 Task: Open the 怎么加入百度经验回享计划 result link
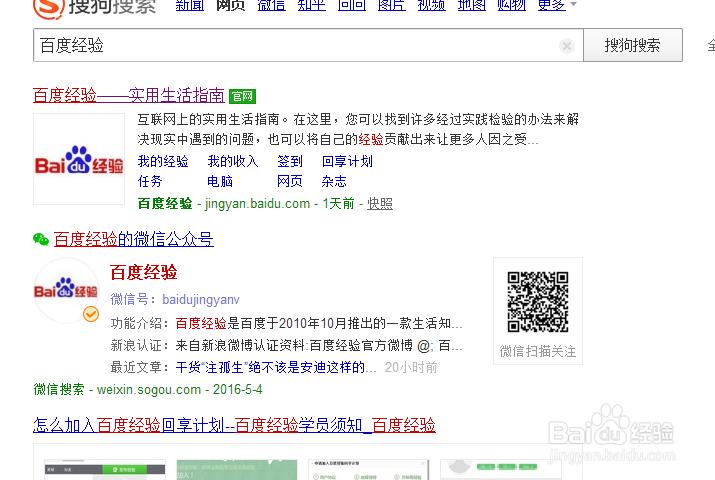pos(234,425)
